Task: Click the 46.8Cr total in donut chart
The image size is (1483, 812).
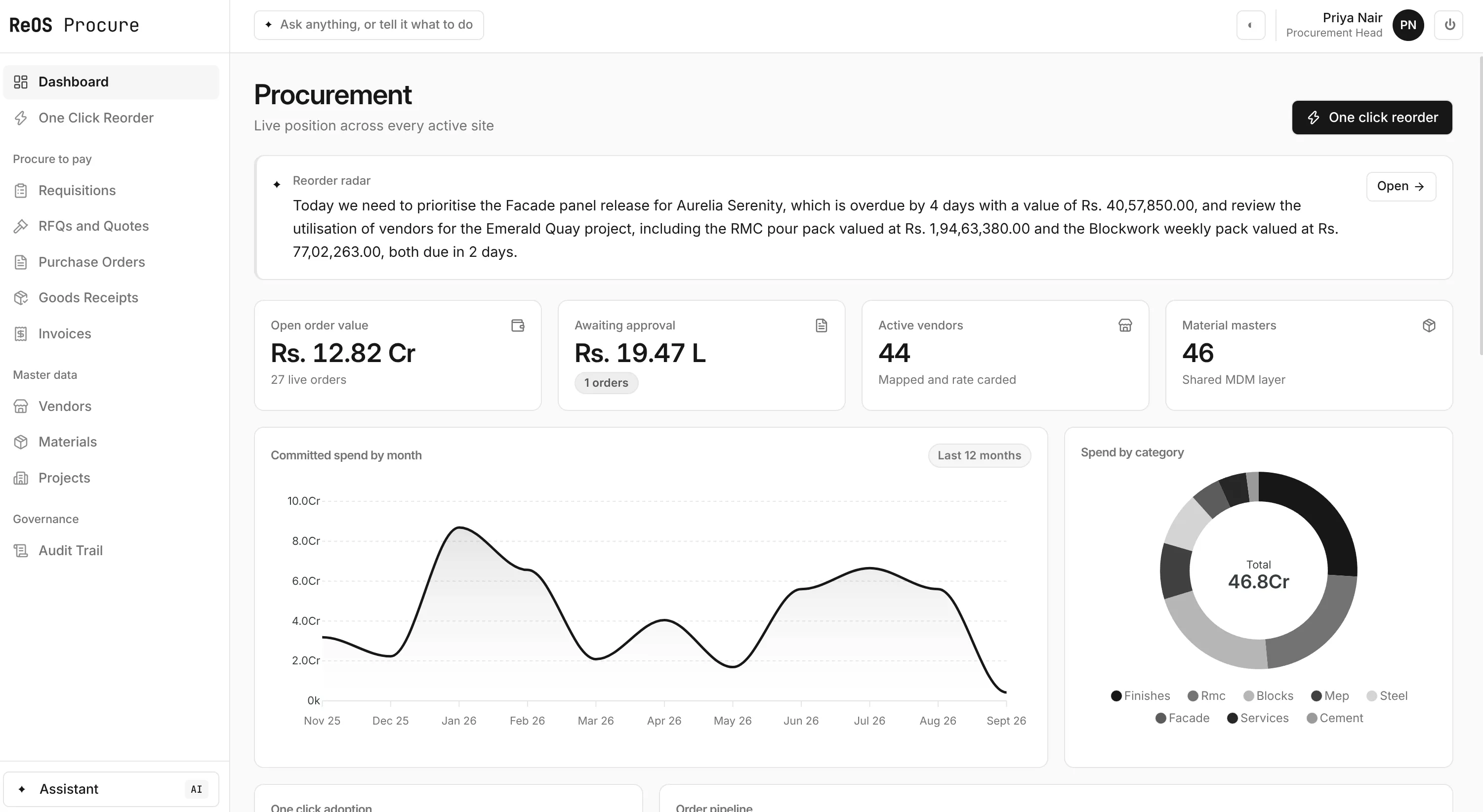Action: pyautogui.click(x=1259, y=582)
